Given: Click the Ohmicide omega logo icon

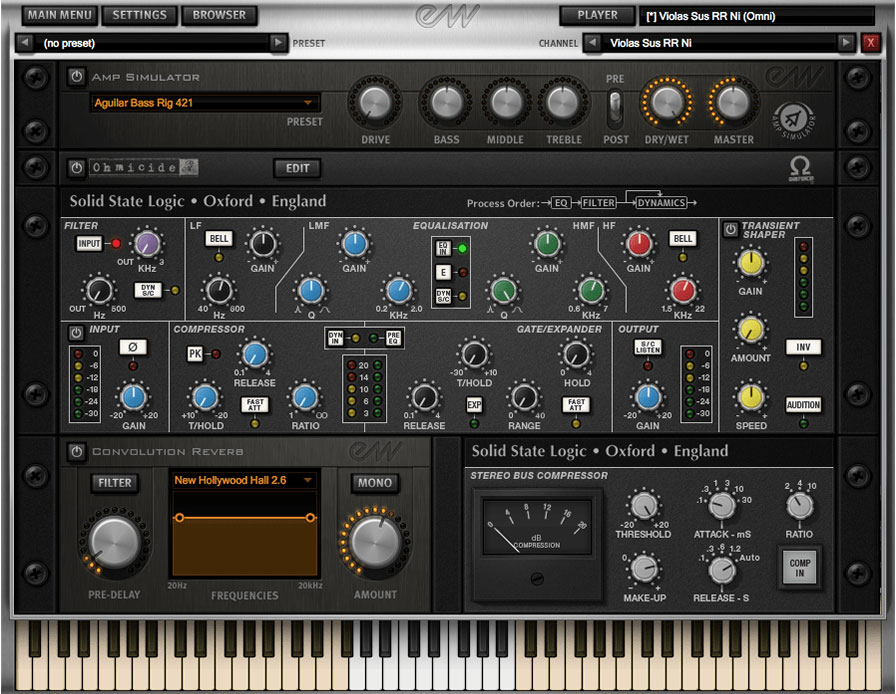Looking at the screenshot, I should point(800,168).
